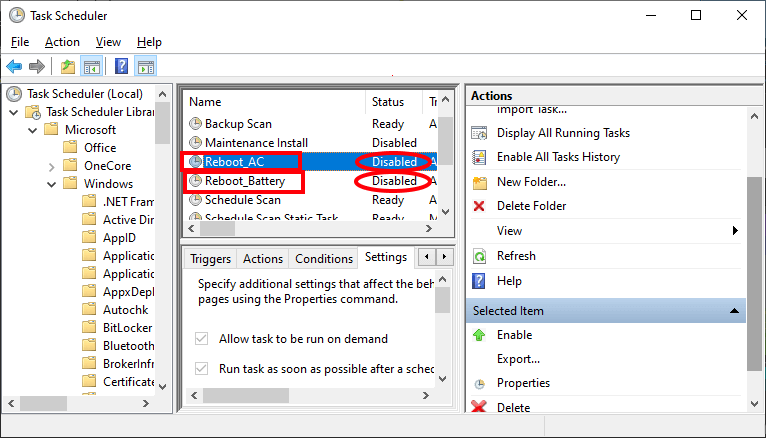
Task: Click the red X Delete icon under Selected Item
Action: [x=479, y=406]
